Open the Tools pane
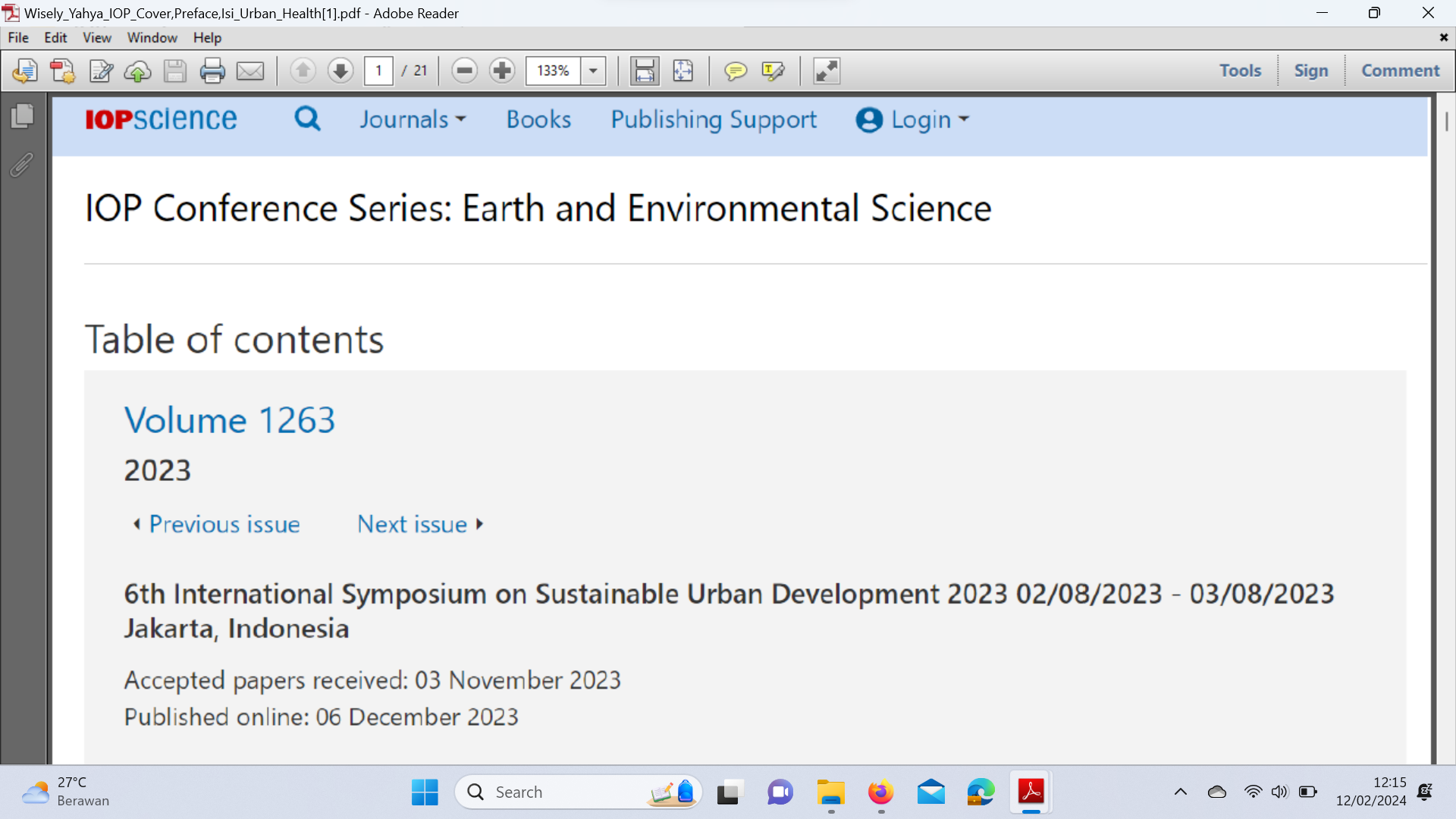Screen dimensions: 1456x819 pyautogui.click(x=1240, y=71)
